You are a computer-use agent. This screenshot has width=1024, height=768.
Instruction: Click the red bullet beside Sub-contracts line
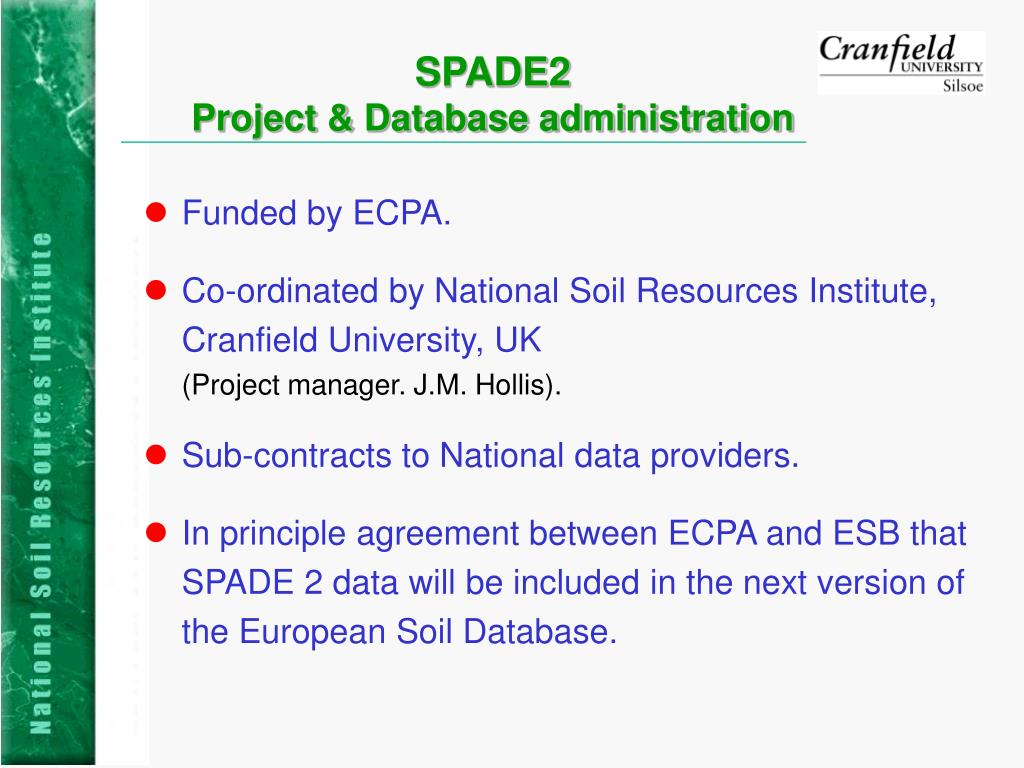156,455
